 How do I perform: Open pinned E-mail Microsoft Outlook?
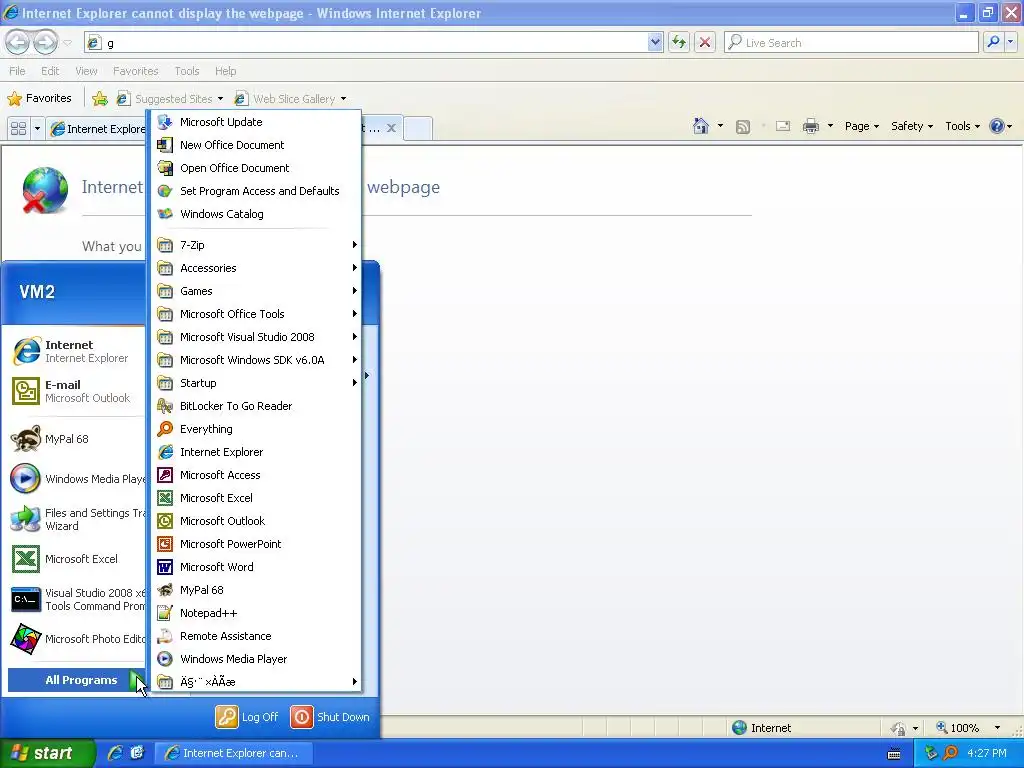pyautogui.click(x=77, y=391)
